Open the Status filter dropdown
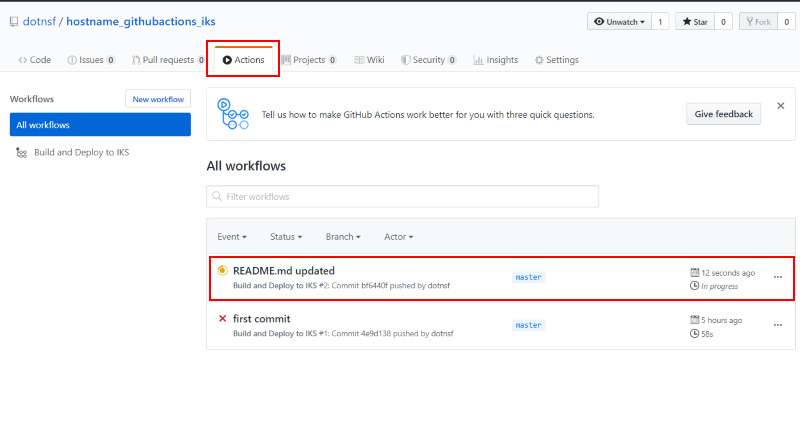This screenshot has height=434, width=800. coord(286,237)
